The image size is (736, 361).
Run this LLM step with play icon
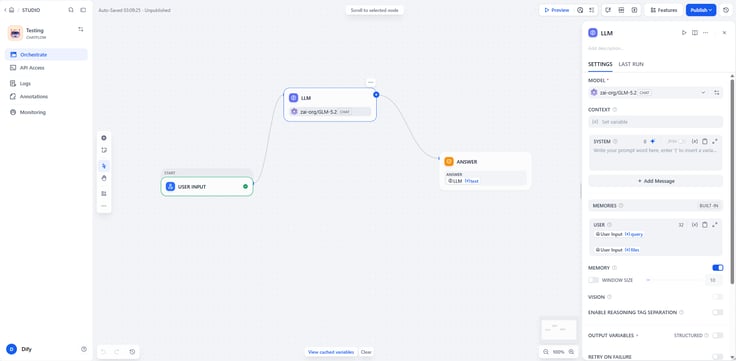(x=684, y=33)
